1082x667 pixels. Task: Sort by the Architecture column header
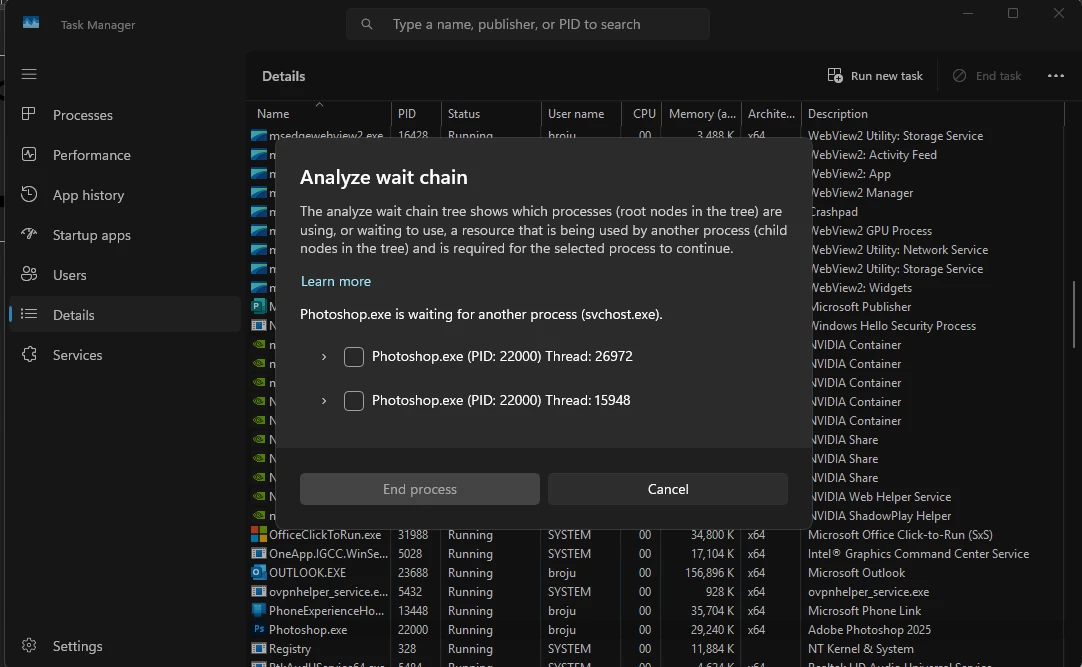(771, 114)
